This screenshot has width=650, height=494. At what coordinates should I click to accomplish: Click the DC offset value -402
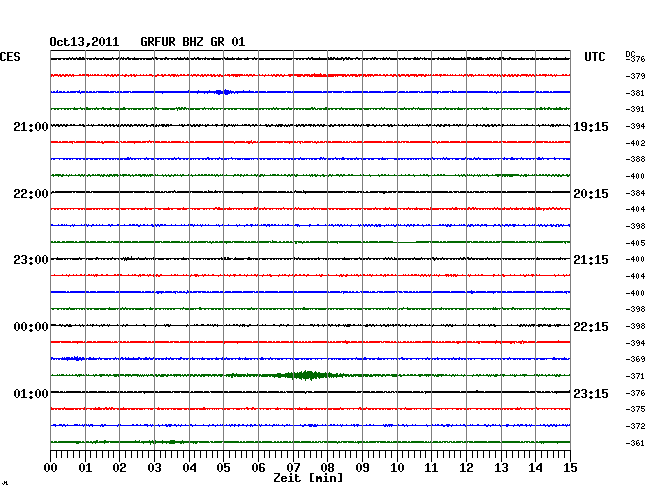(x=635, y=143)
